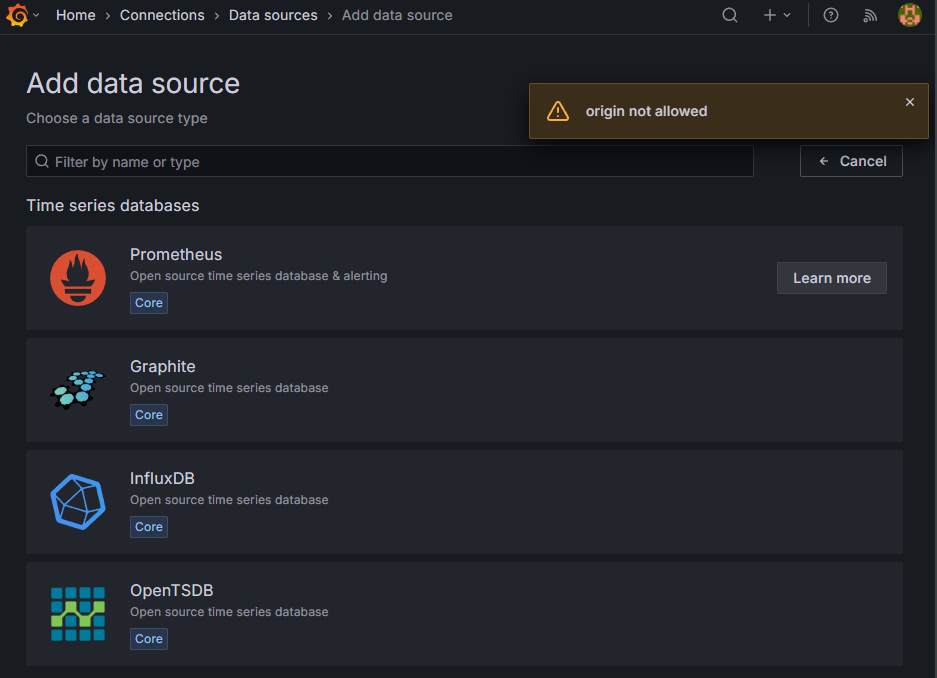The height and width of the screenshot is (678, 937).
Task: Choose the OpenTSDB data source title
Action: coord(171,590)
